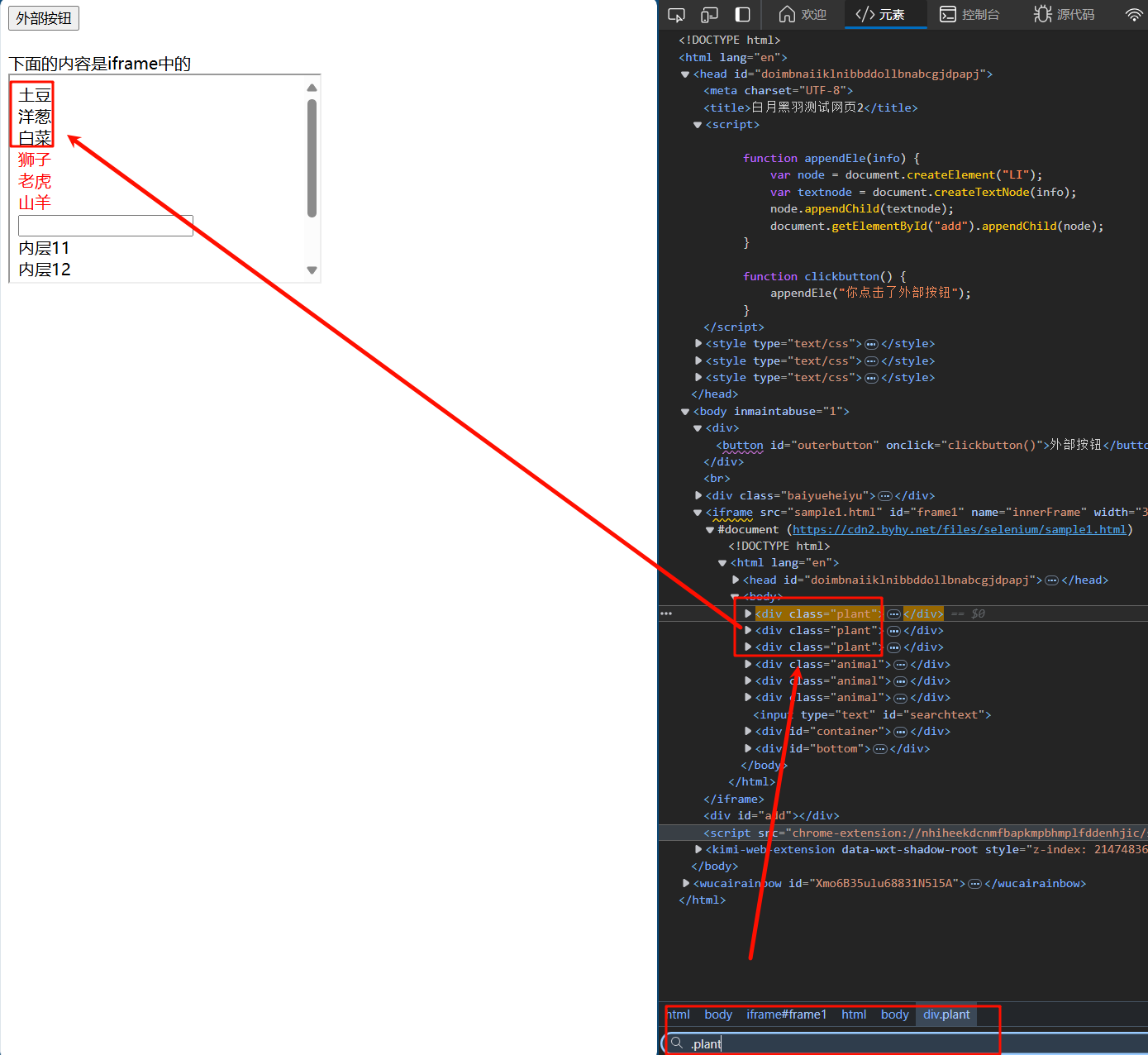Viewport: 1148px width, 1055px height.
Task: Collapse the outer head node
Action: pos(684,74)
